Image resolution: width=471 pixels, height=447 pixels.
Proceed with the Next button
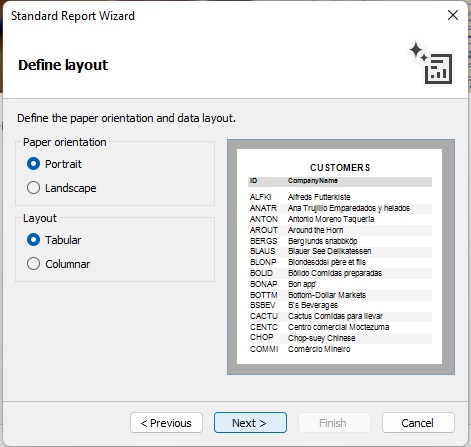point(250,423)
